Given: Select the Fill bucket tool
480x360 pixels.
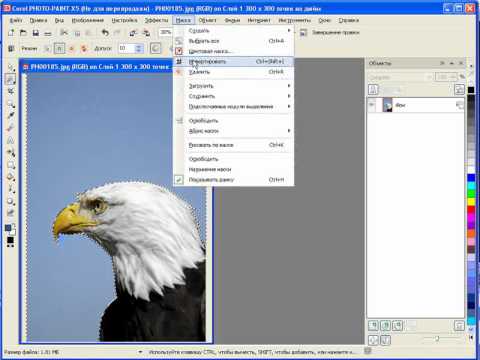Looking at the screenshot, I should click(11, 177).
